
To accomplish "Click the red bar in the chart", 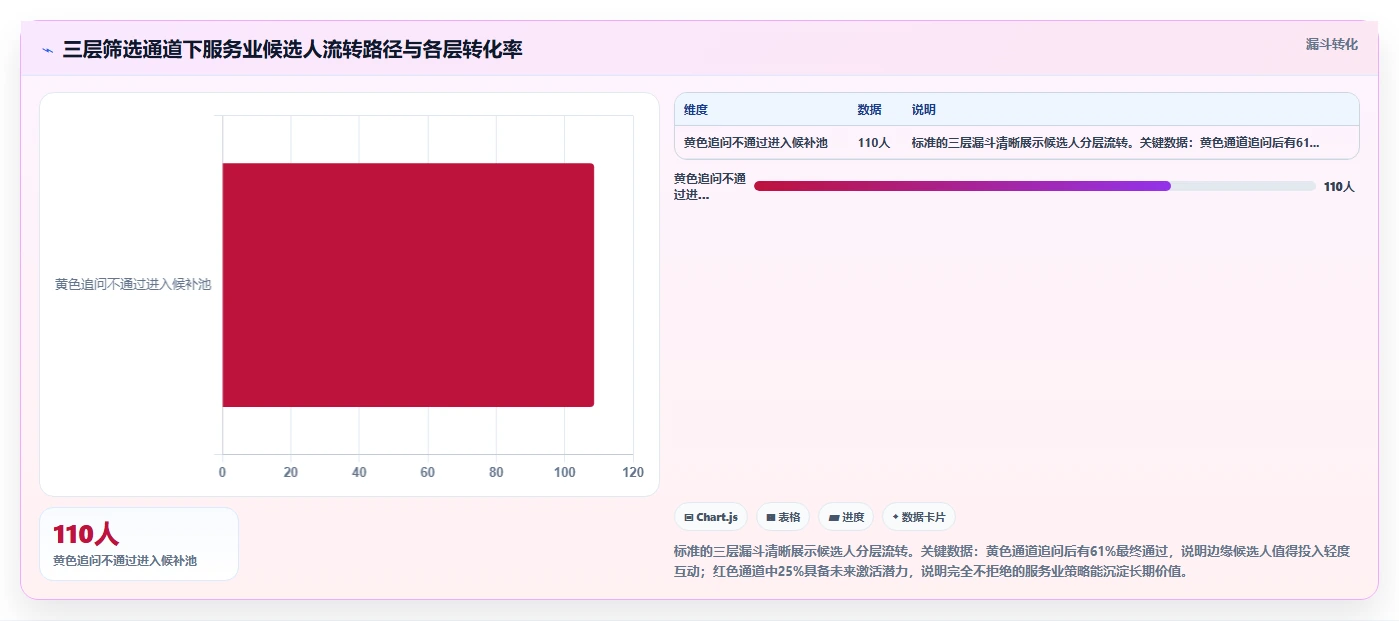I will (x=408, y=285).
